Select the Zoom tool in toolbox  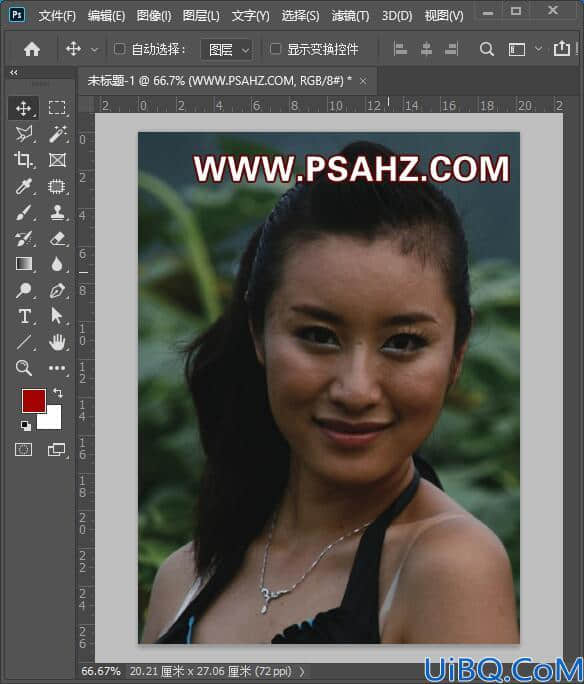tap(24, 368)
